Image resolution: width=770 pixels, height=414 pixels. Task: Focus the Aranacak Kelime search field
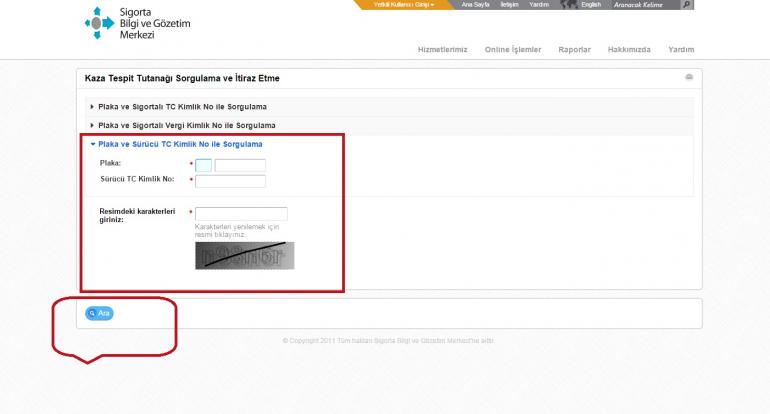click(644, 4)
